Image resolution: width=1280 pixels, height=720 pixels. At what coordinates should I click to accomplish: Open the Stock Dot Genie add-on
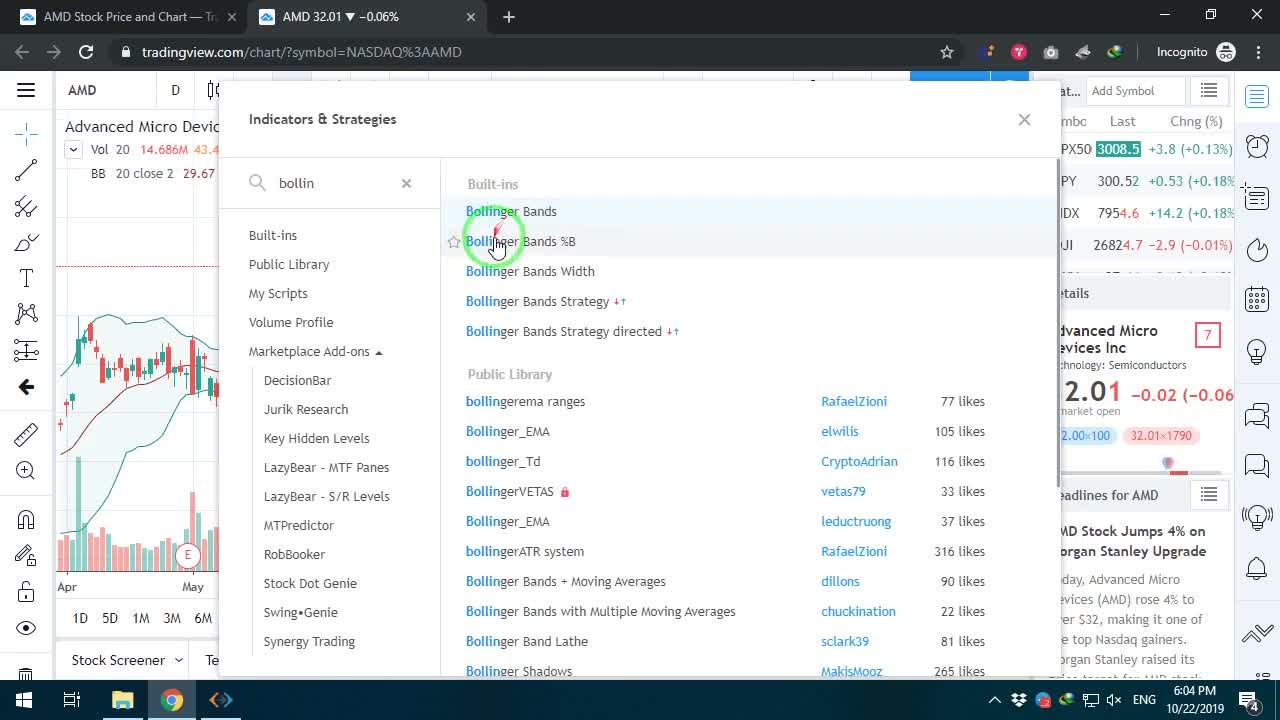pos(310,583)
